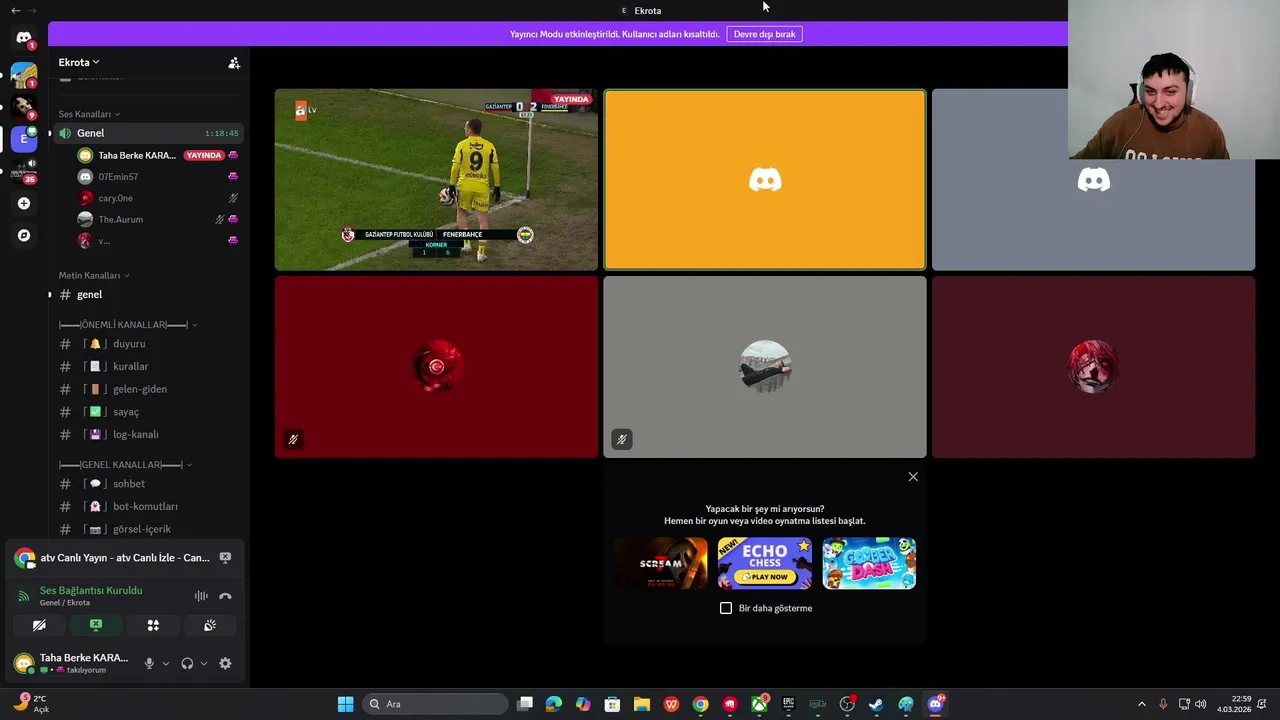Click the add a server plus icon
The height and width of the screenshot is (720, 1280).
tap(24, 203)
